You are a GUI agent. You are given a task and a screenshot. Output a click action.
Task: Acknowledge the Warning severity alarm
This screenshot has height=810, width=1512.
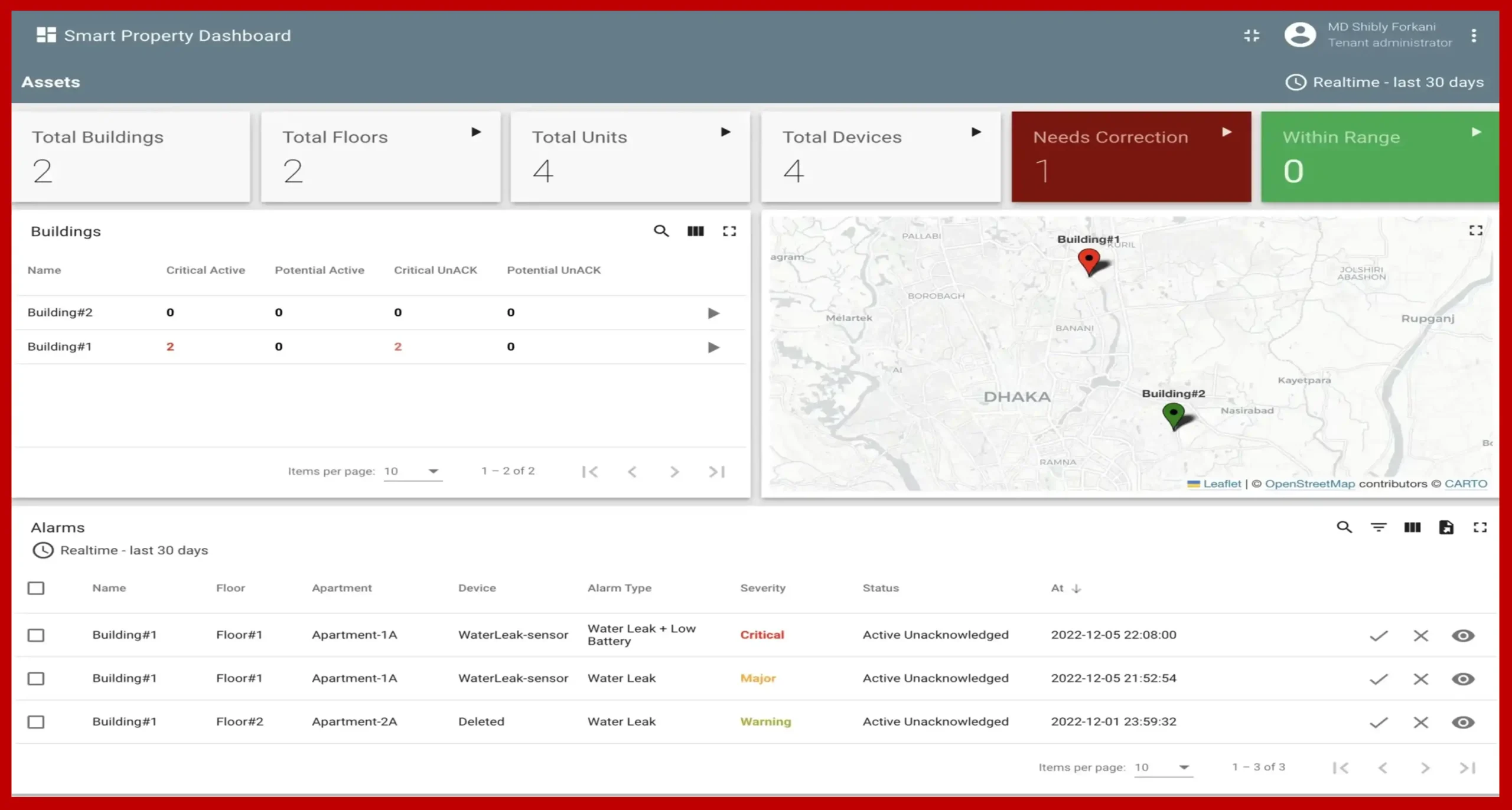[x=1379, y=723]
